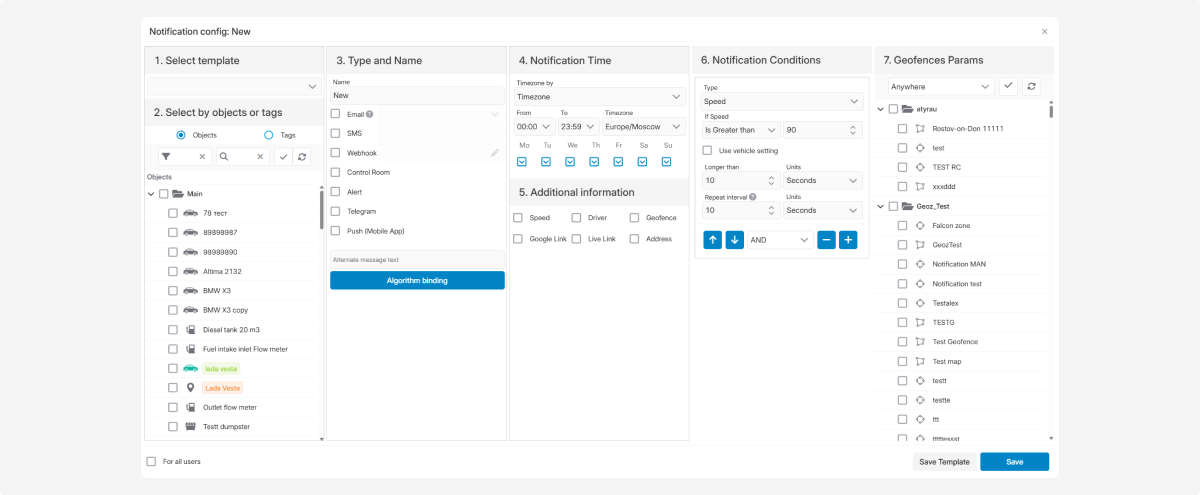
Task: Select BMW X3 copy in objects tree
Action: point(225,310)
